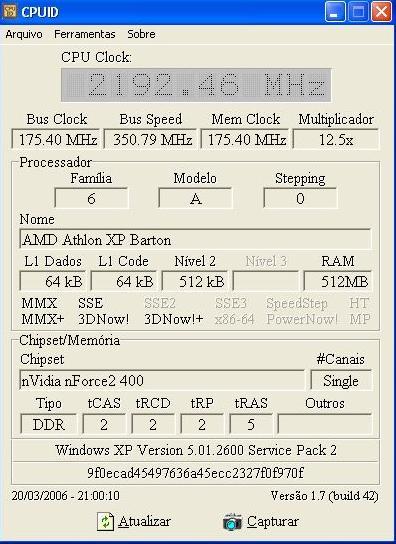Image resolution: width=396 pixels, height=544 pixels.
Task: Click the 3DNow! feature label
Action: [103, 319]
